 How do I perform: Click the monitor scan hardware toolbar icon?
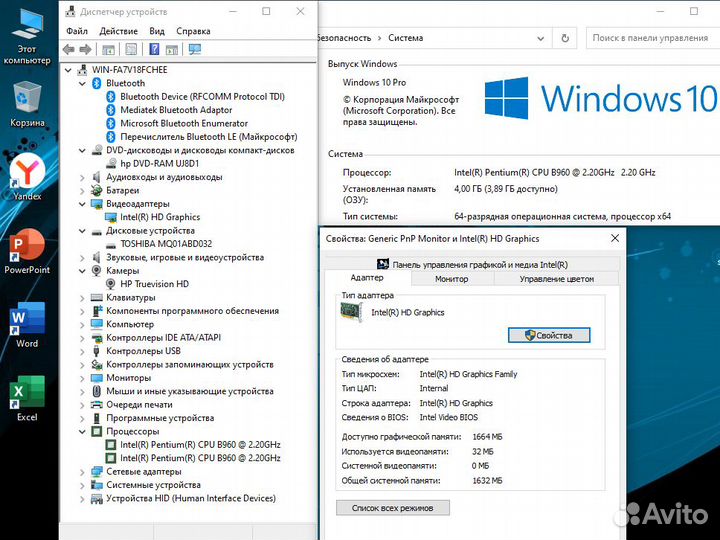point(195,50)
